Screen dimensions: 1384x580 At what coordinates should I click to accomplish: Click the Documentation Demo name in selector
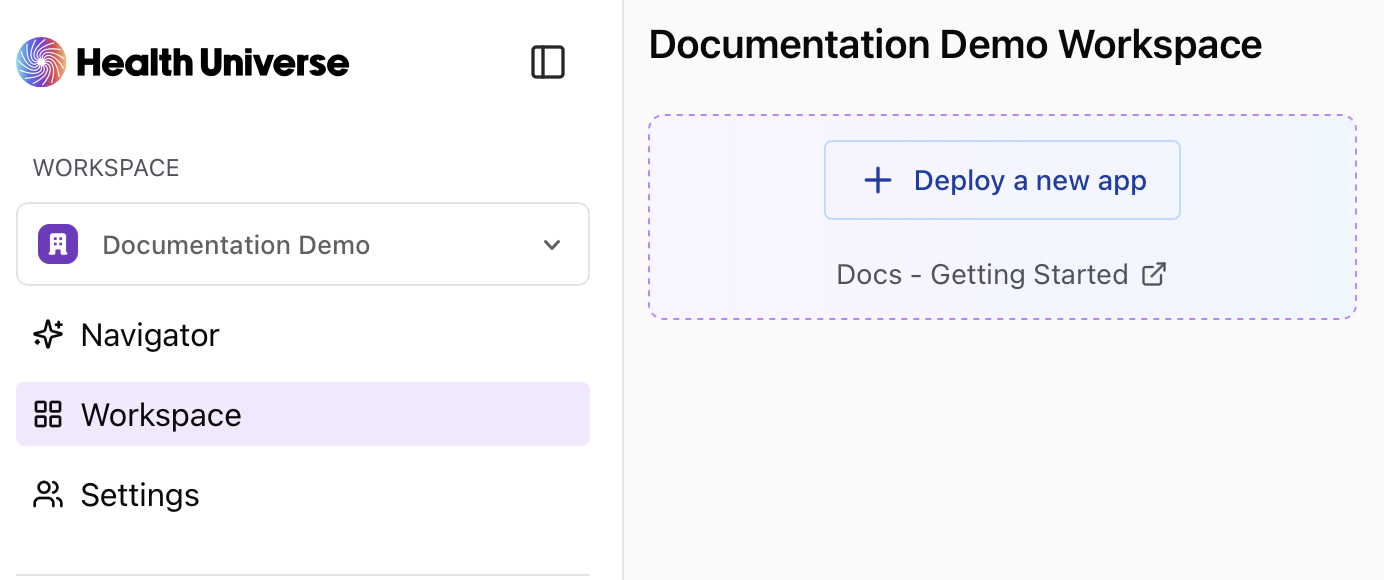[236, 245]
